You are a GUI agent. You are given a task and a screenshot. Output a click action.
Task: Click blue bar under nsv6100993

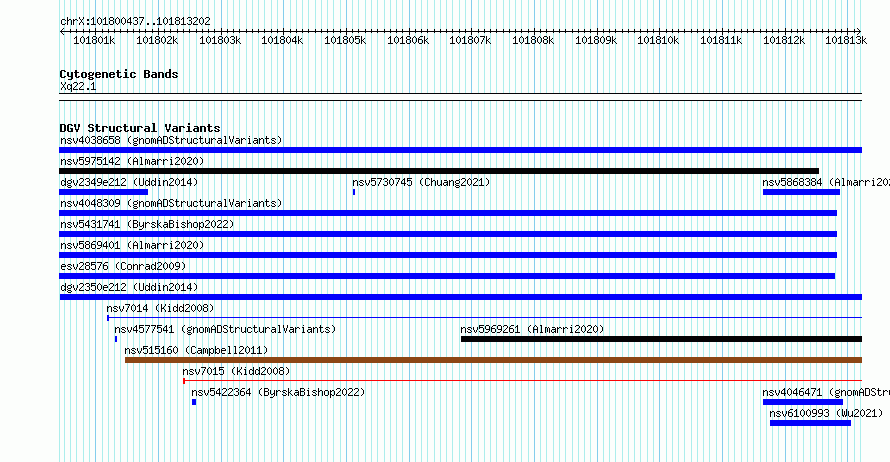[x=810, y=423]
